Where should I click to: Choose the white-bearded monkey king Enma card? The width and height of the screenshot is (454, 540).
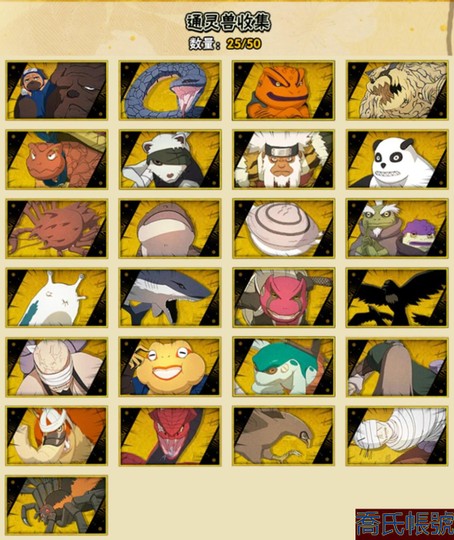click(283, 159)
